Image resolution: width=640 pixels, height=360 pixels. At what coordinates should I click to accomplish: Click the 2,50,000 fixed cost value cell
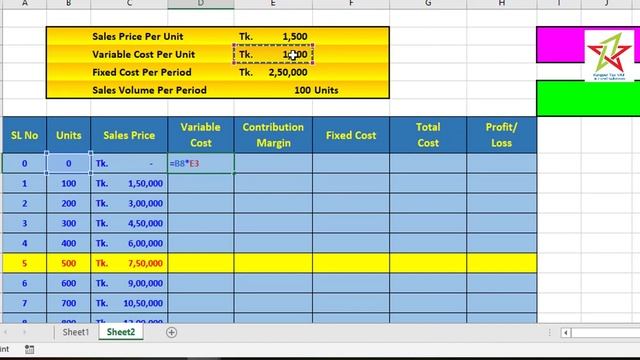tap(273, 72)
